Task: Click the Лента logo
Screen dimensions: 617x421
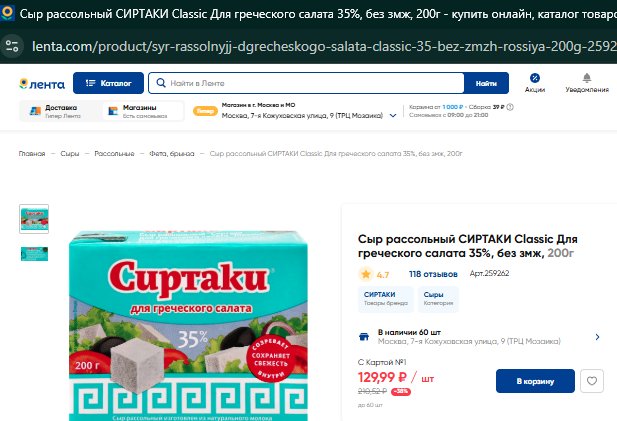Action: (x=42, y=84)
